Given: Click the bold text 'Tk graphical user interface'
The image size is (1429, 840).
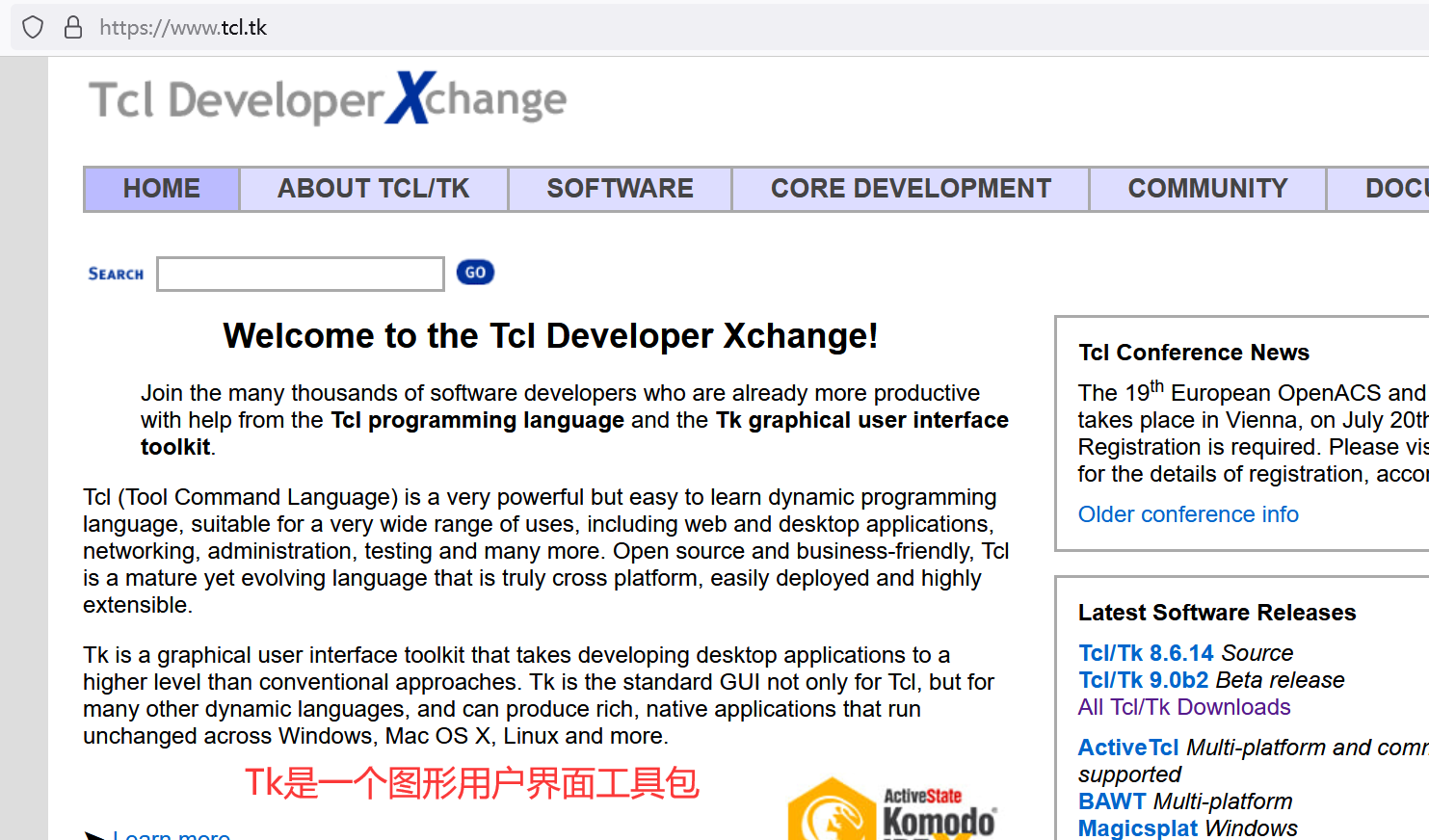Looking at the screenshot, I should 862,420.
